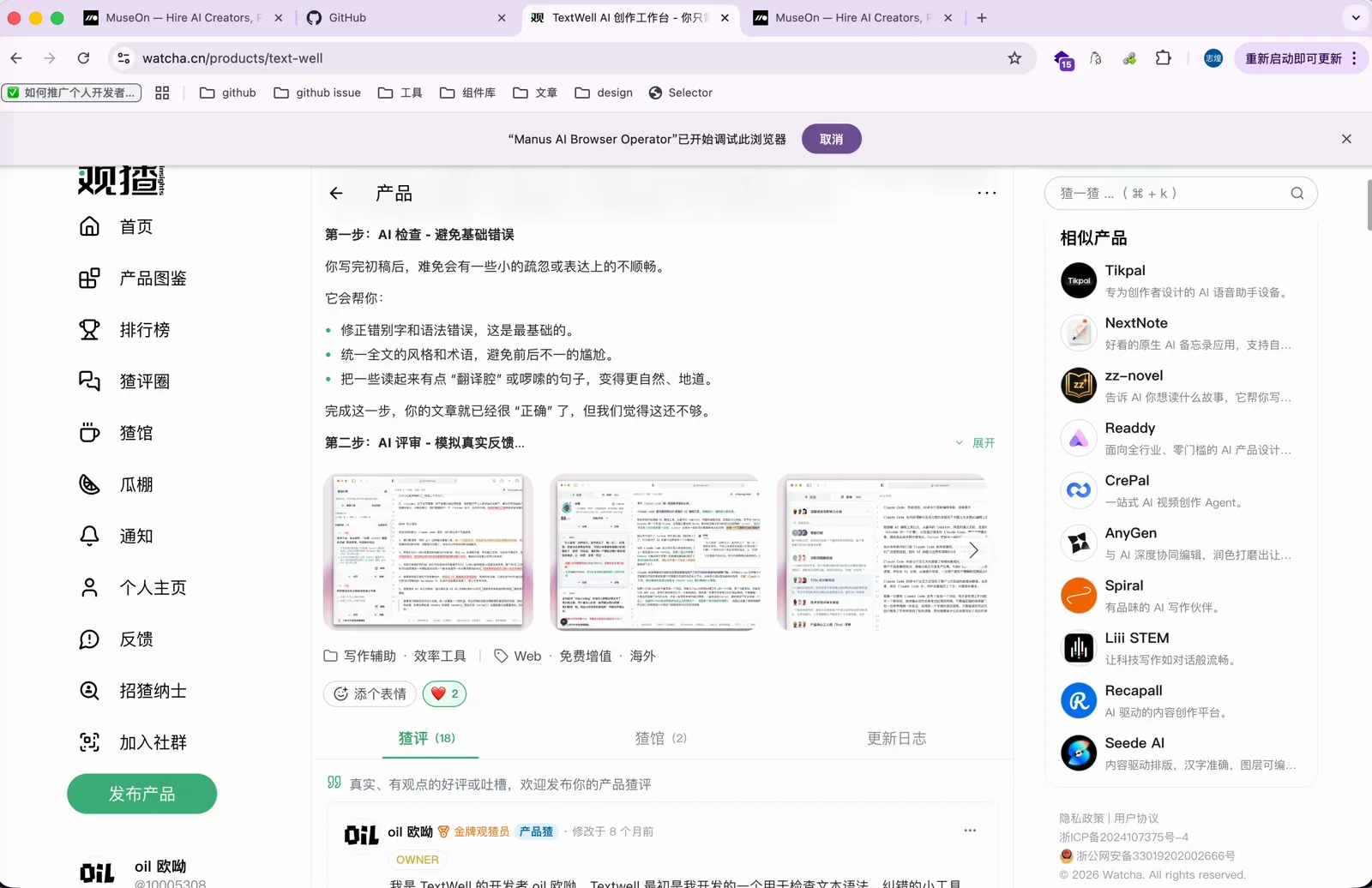Toggle the heart reaction showing 2
This screenshot has width=1372, height=888.
(444, 693)
